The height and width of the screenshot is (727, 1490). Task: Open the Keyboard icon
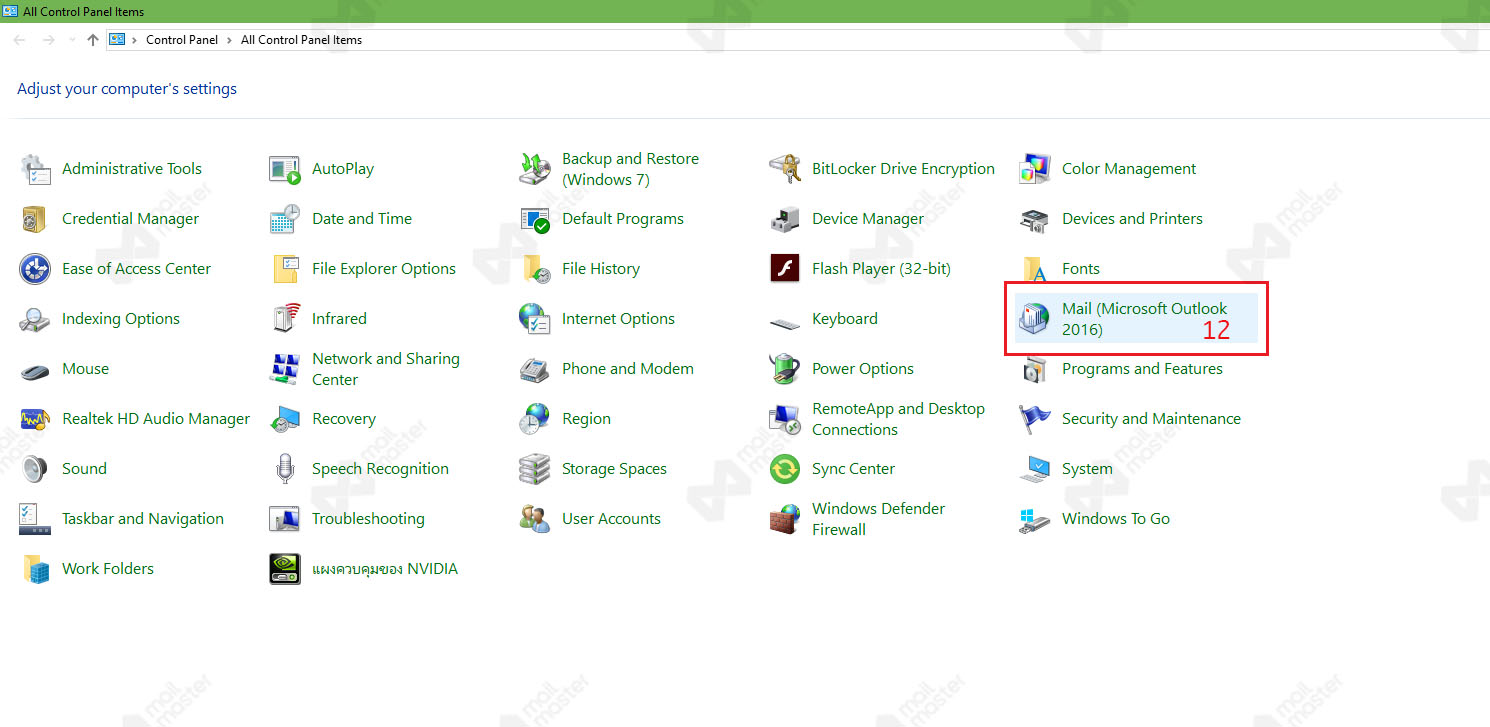coord(785,322)
